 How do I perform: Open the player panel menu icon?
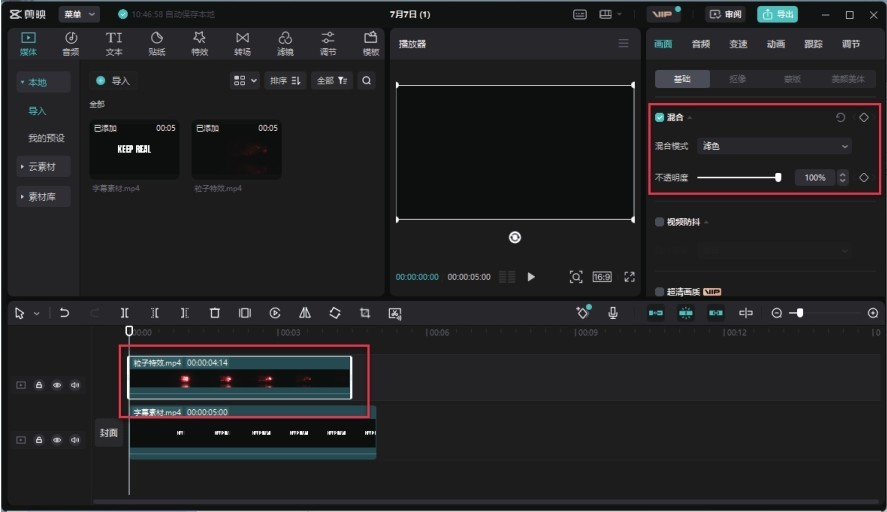point(623,44)
